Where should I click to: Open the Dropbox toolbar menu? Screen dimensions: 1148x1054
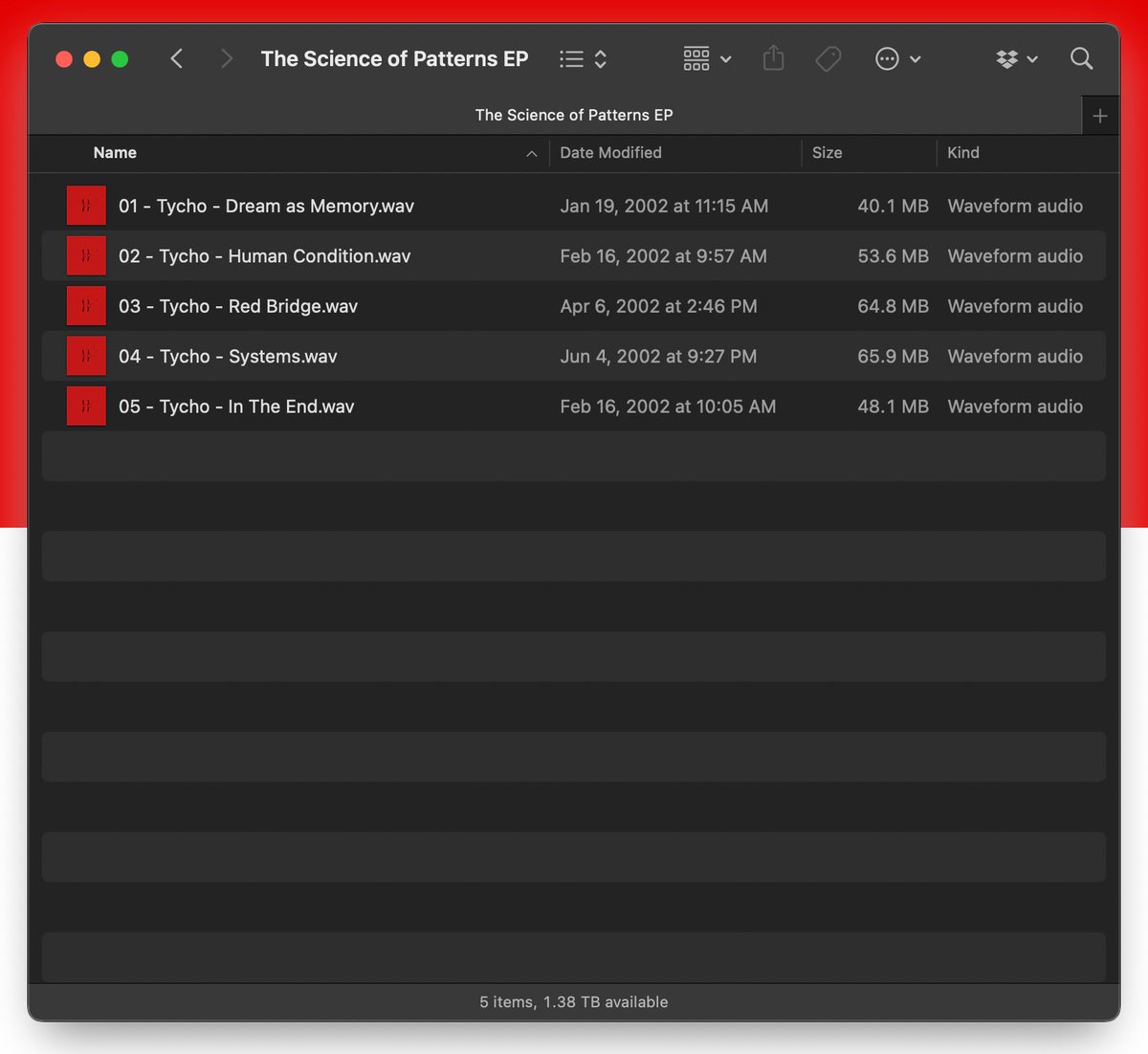click(1016, 59)
